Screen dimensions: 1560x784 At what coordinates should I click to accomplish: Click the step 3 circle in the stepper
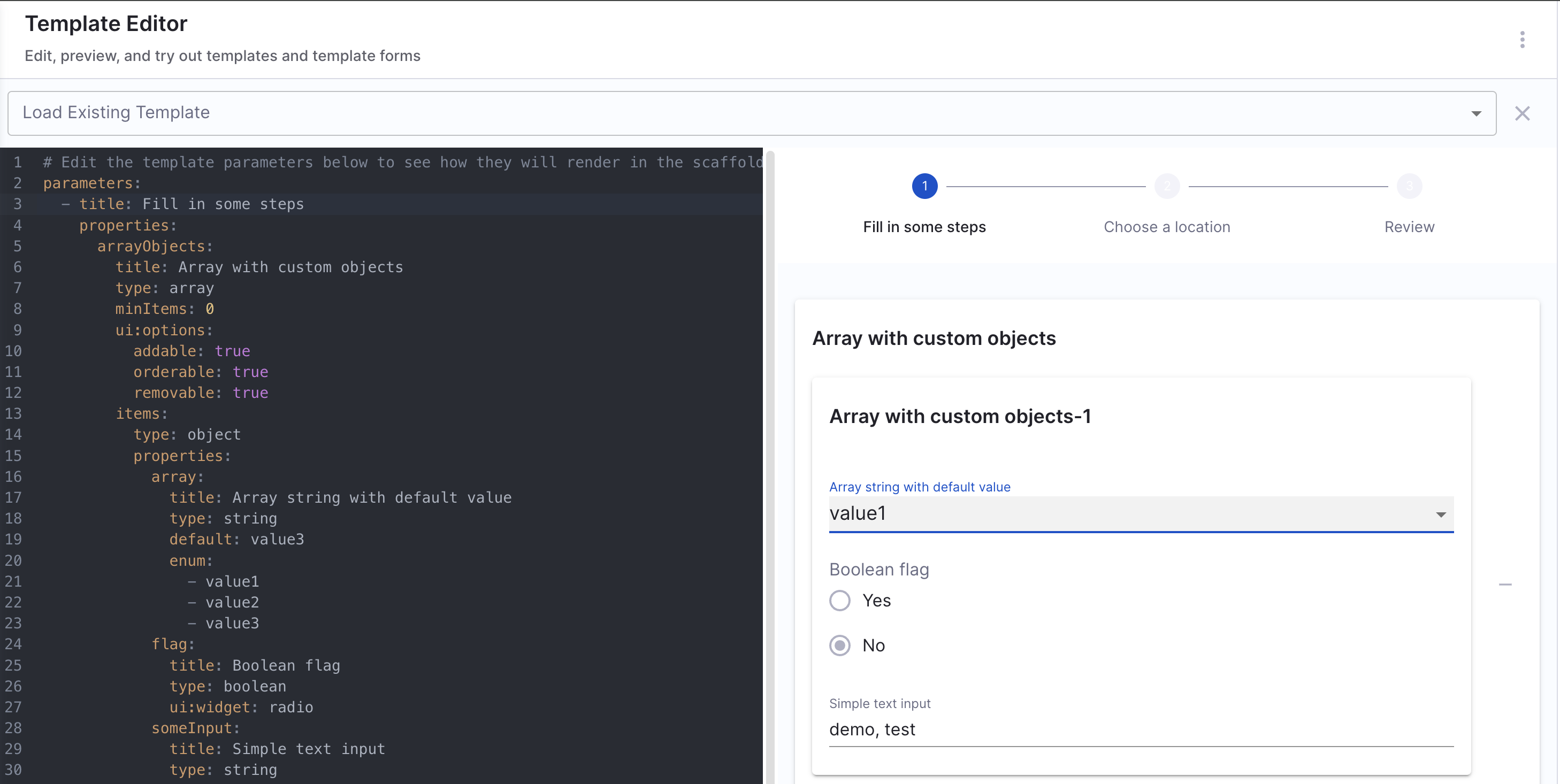1409,186
